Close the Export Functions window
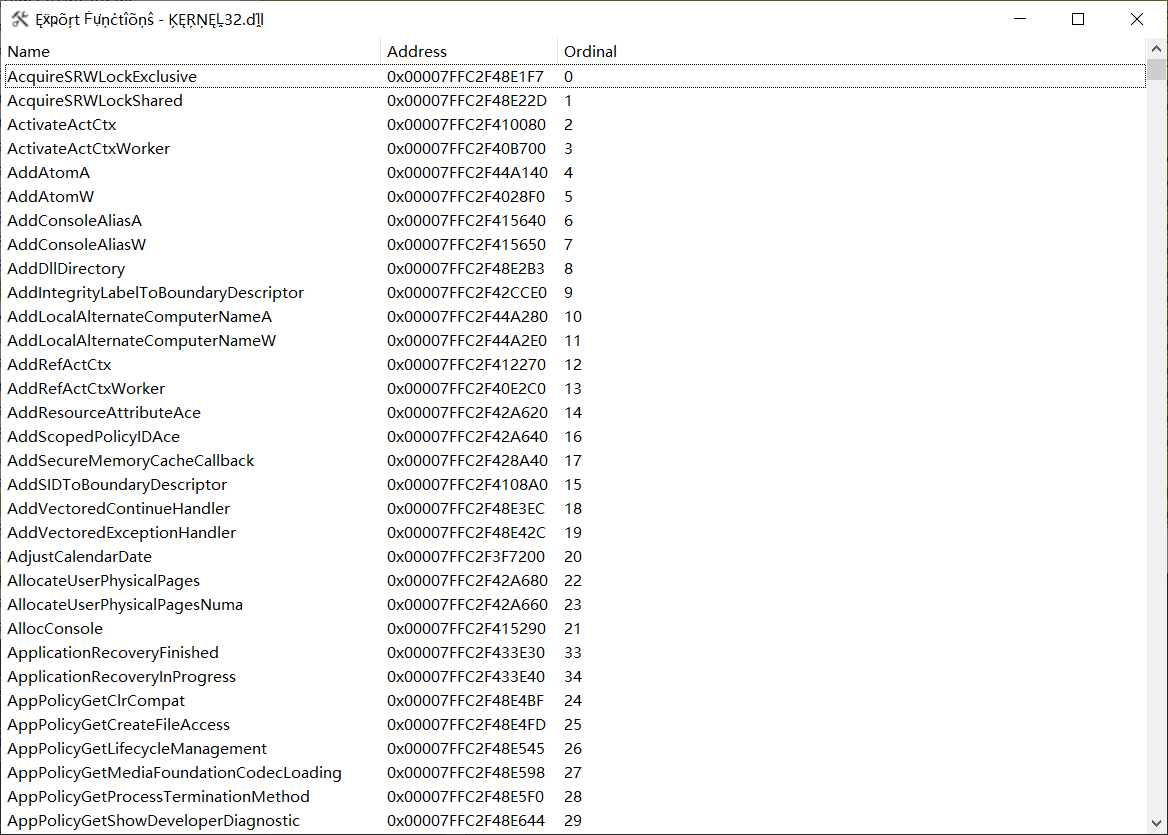1168x835 pixels. [1137, 19]
